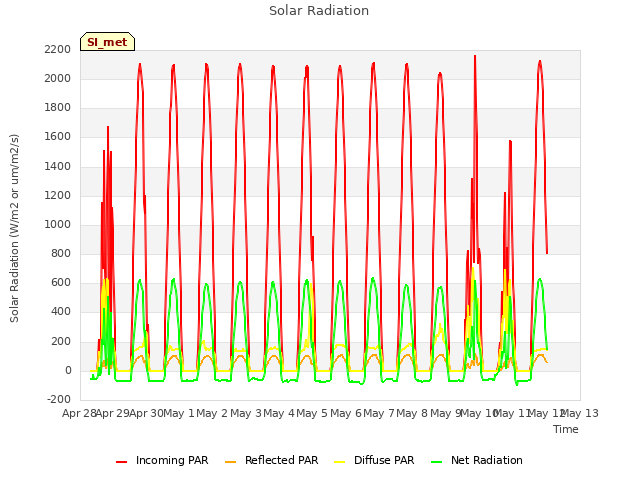Click the May 2 x-axis date label
Screen dimensions: 640x480
click(212, 413)
